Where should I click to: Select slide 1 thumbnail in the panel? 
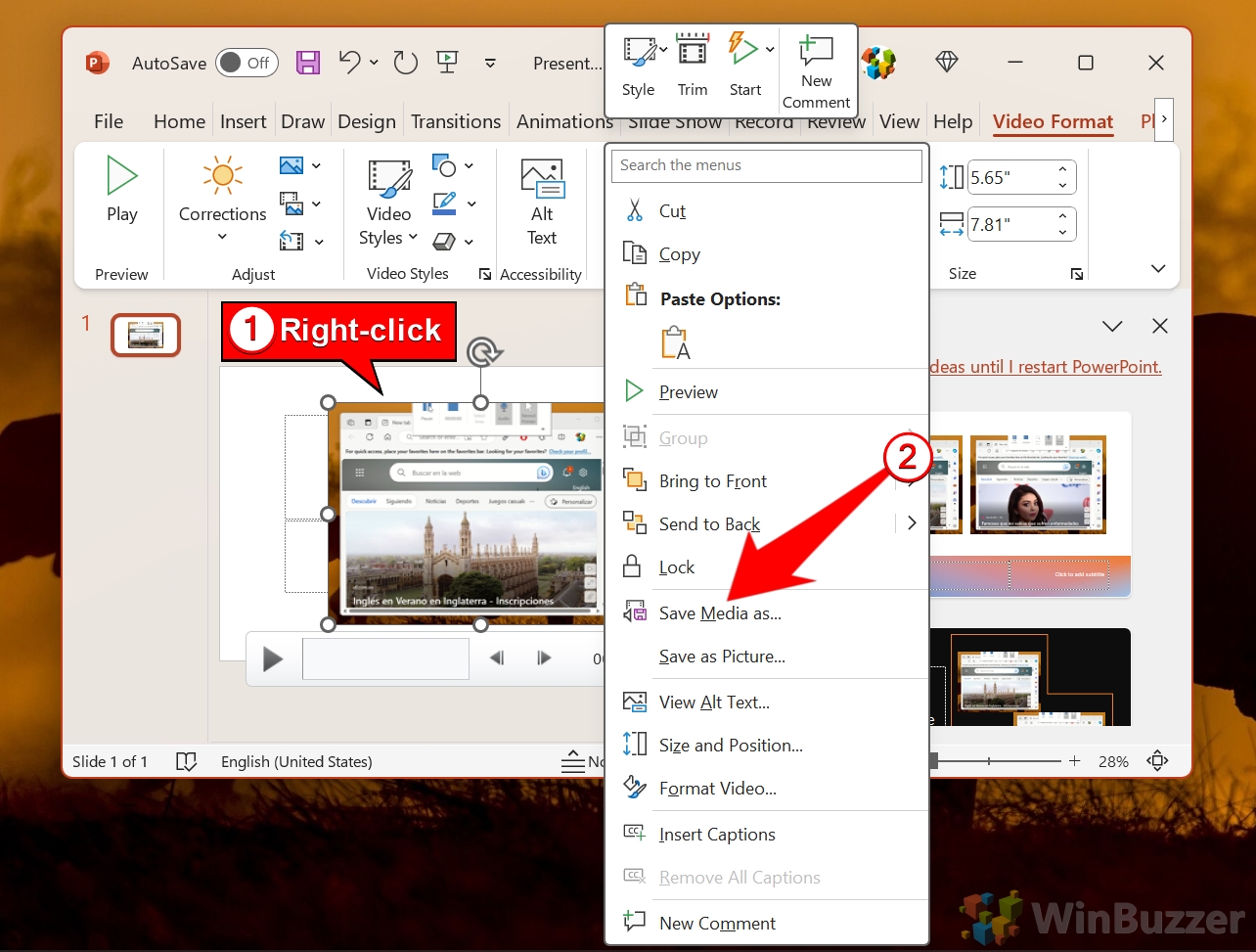tap(146, 336)
